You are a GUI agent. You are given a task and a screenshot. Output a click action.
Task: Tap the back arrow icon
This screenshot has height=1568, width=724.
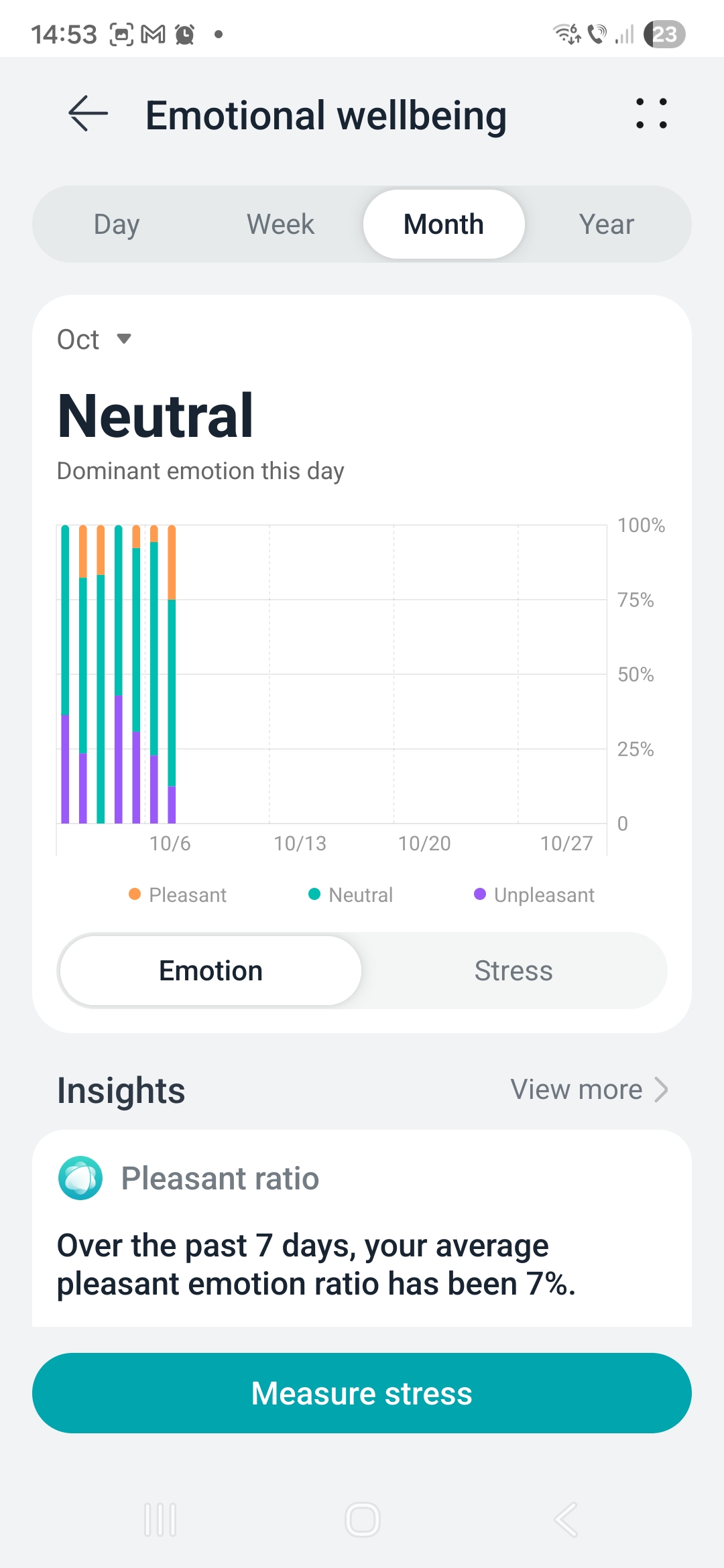point(88,113)
